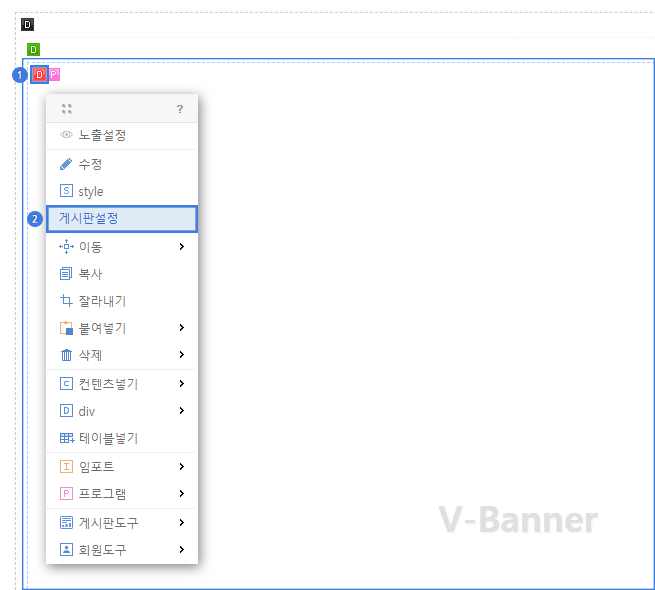Expand the 이동 submenu arrow

point(181,247)
